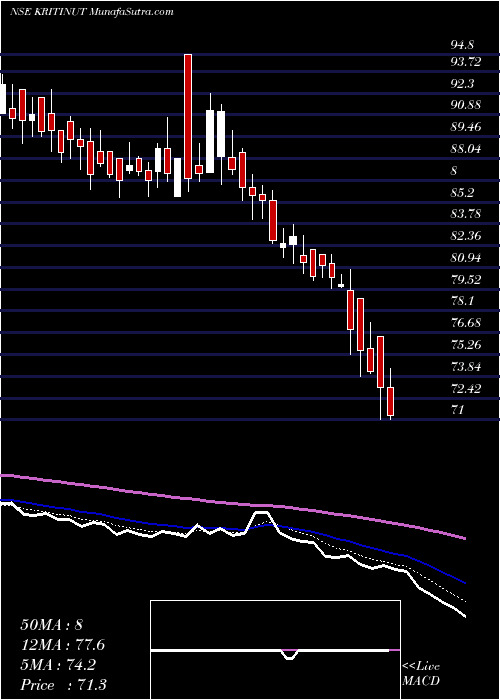Select the 71 price axis label
The width and height of the screenshot is (500, 700).
(x=457, y=410)
